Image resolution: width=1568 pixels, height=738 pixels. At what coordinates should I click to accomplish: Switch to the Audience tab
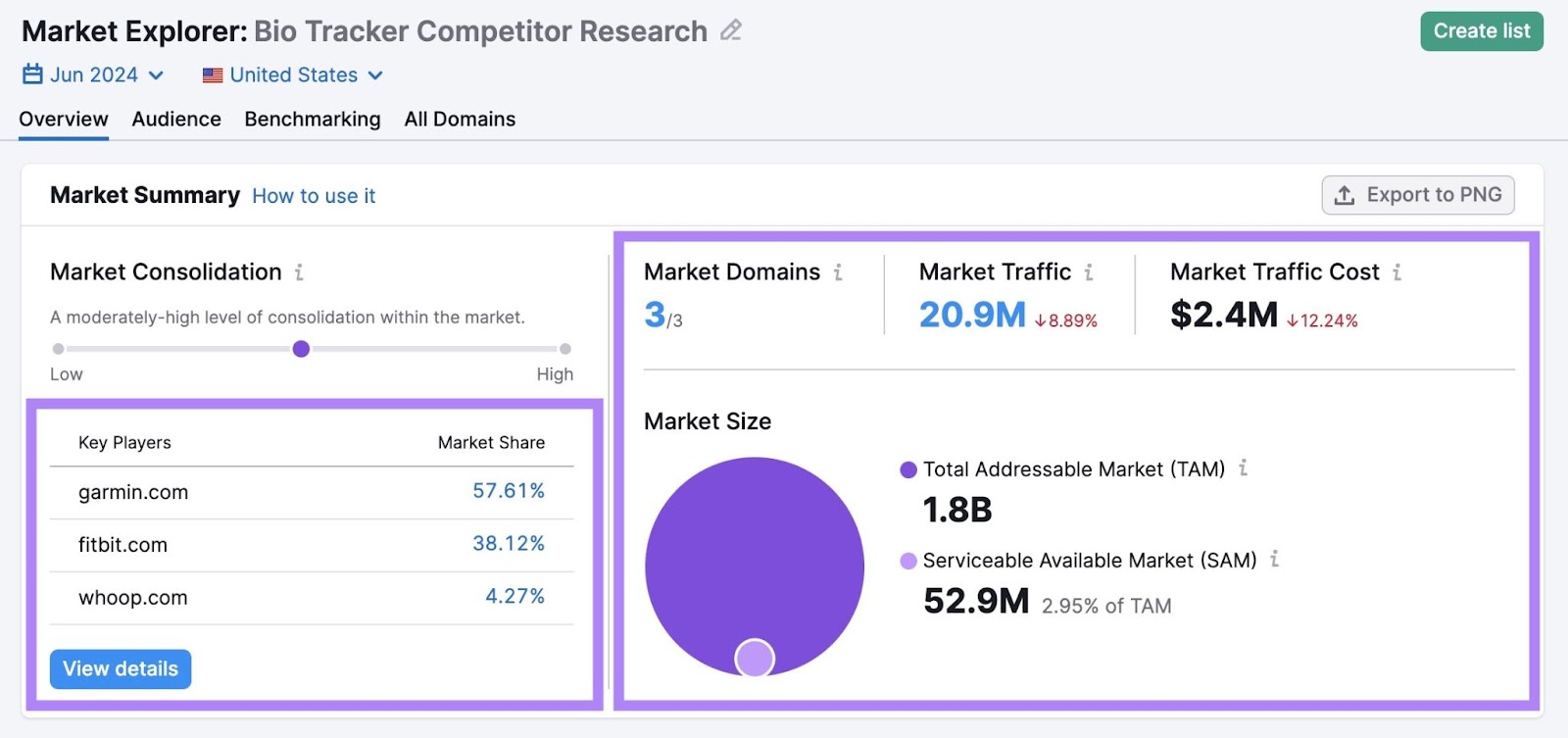pyautogui.click(x=176, y=120)
